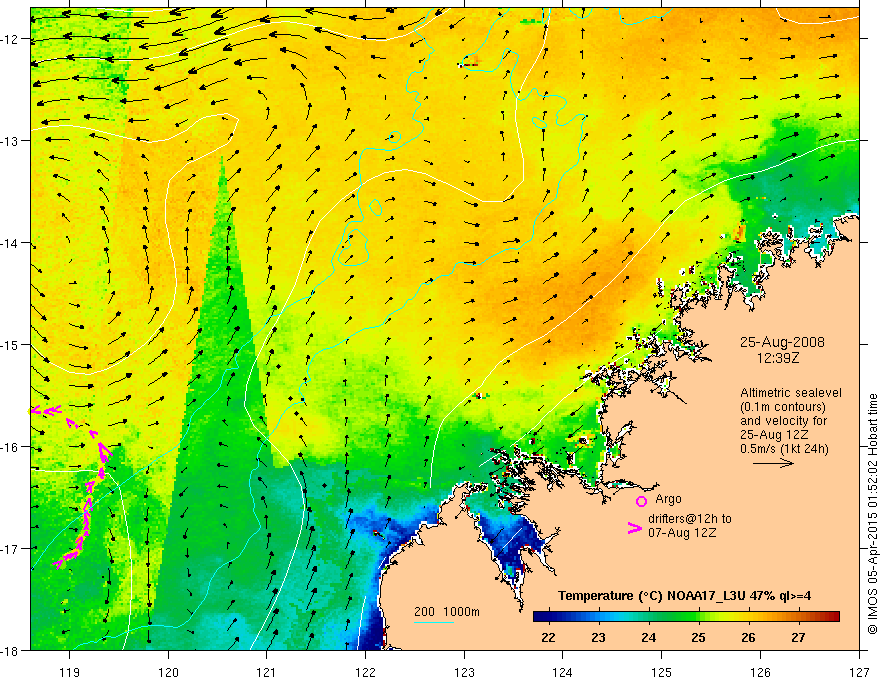
Task: Click the latitude axis label '-16'
Action: (11, 447)
